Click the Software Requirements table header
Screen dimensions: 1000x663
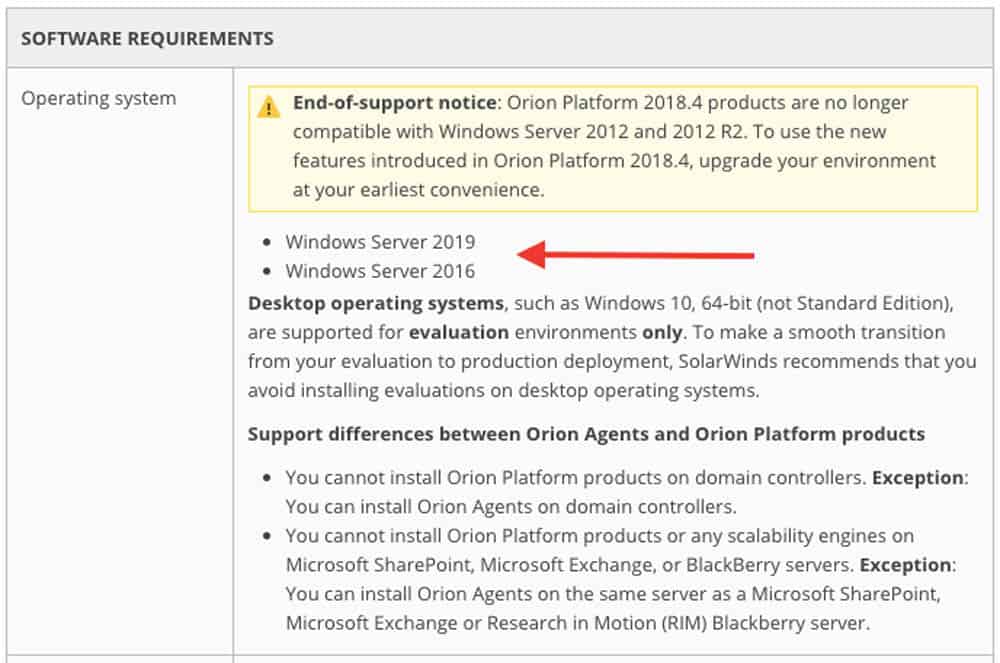(147, 39)
